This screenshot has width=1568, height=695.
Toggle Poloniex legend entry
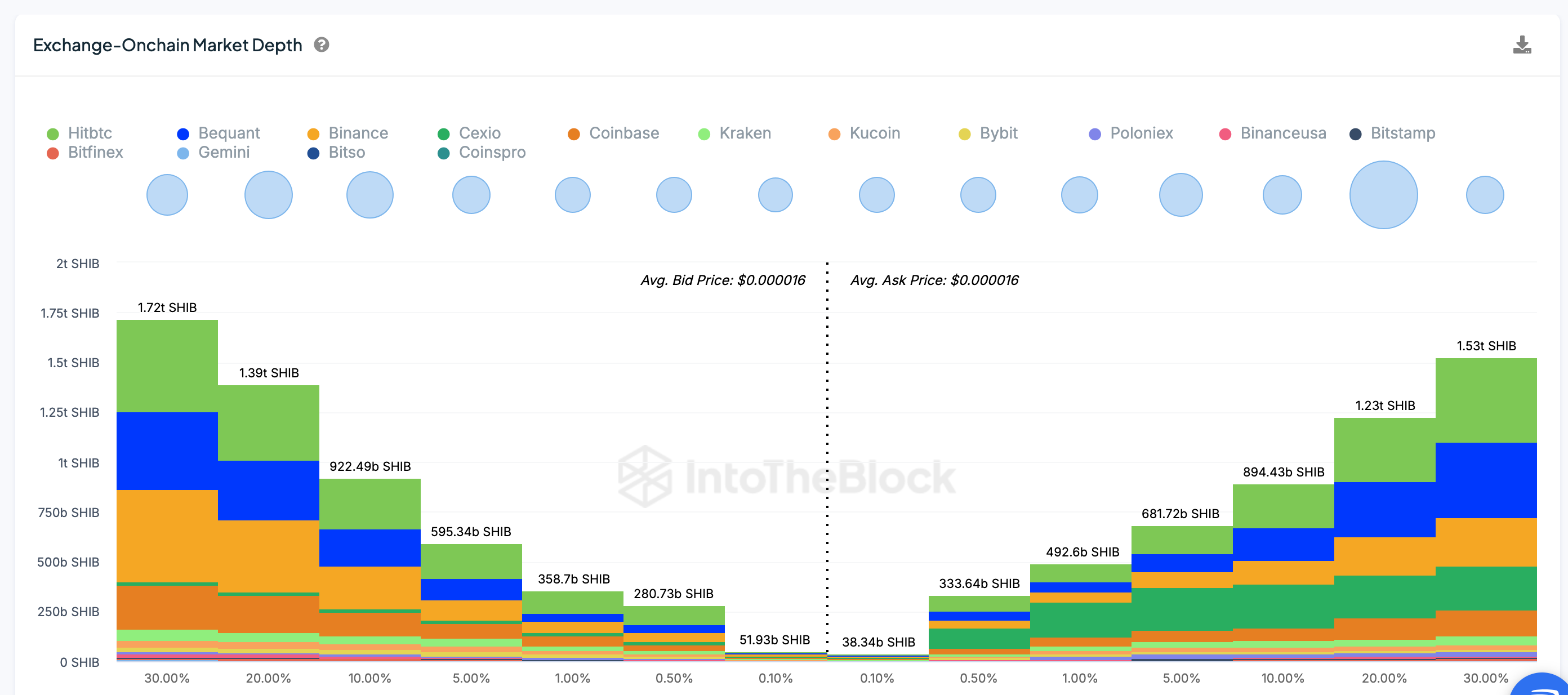click(x=1131, y=133)
